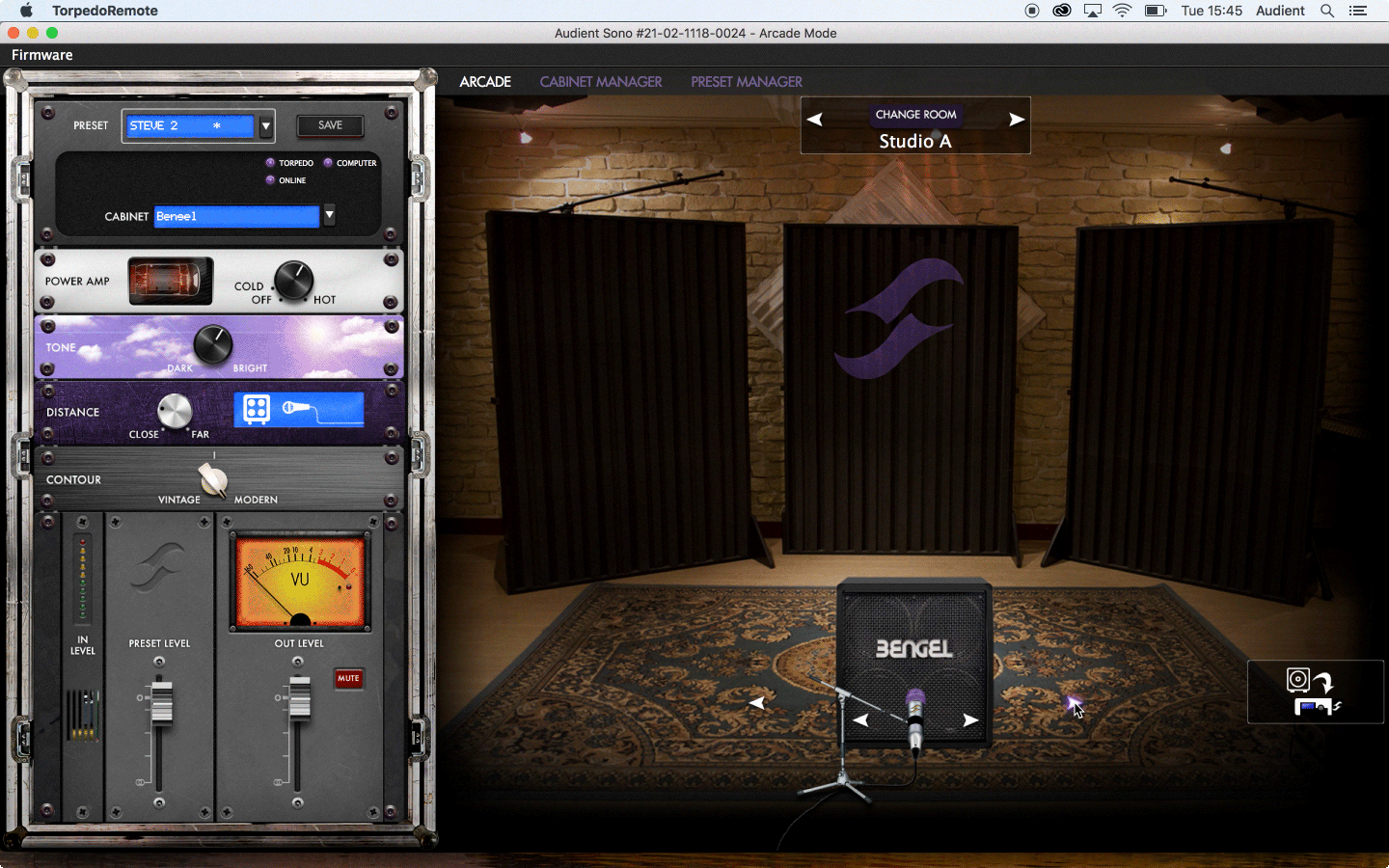The height and width of the screenshot is (868, 1389).
Task: Click the Distance CLOSE/FAR knob
Action: tap(175, 411)
